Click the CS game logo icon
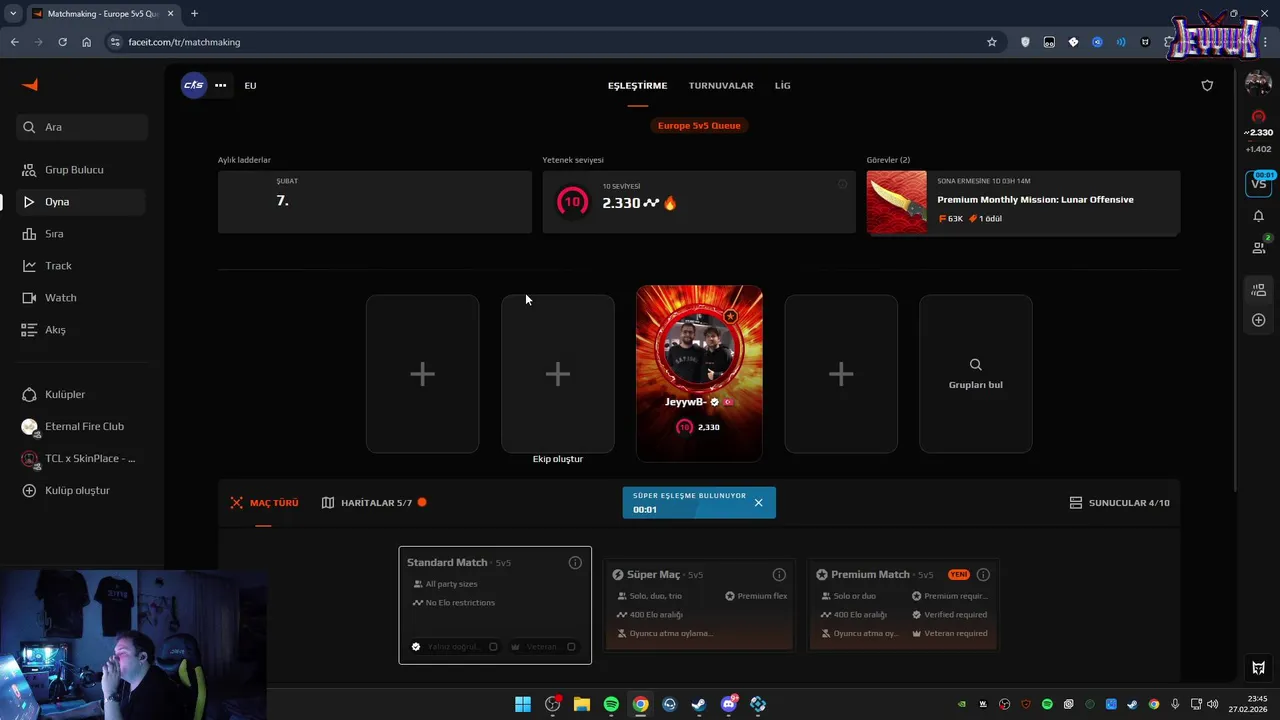Screen dimensions: 1280x720 (x=194, y=85)
